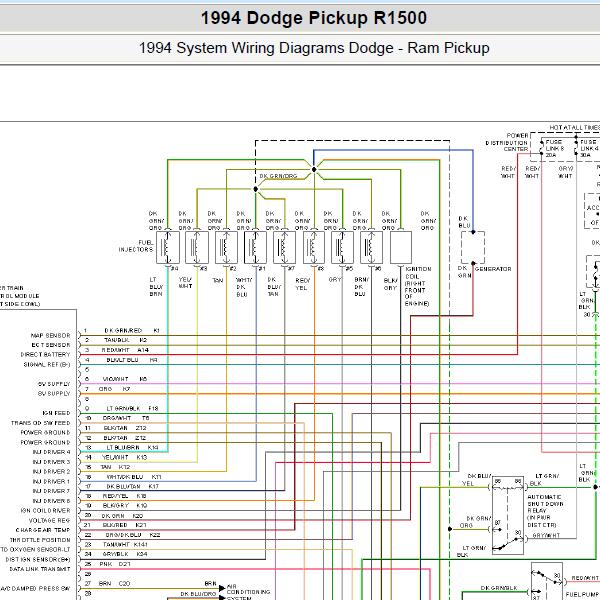Click the "IGN FEED" pin label

point(57,413)
